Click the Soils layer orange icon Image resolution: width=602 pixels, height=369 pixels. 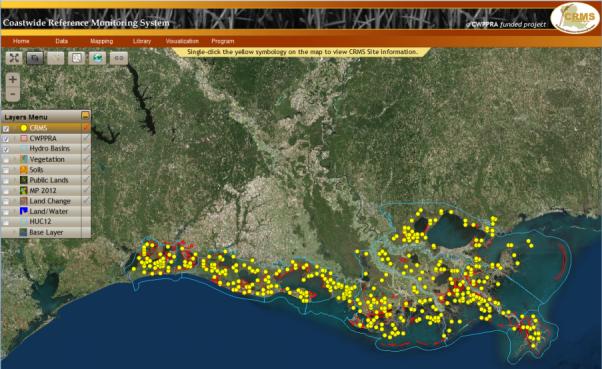coord(24,169)
